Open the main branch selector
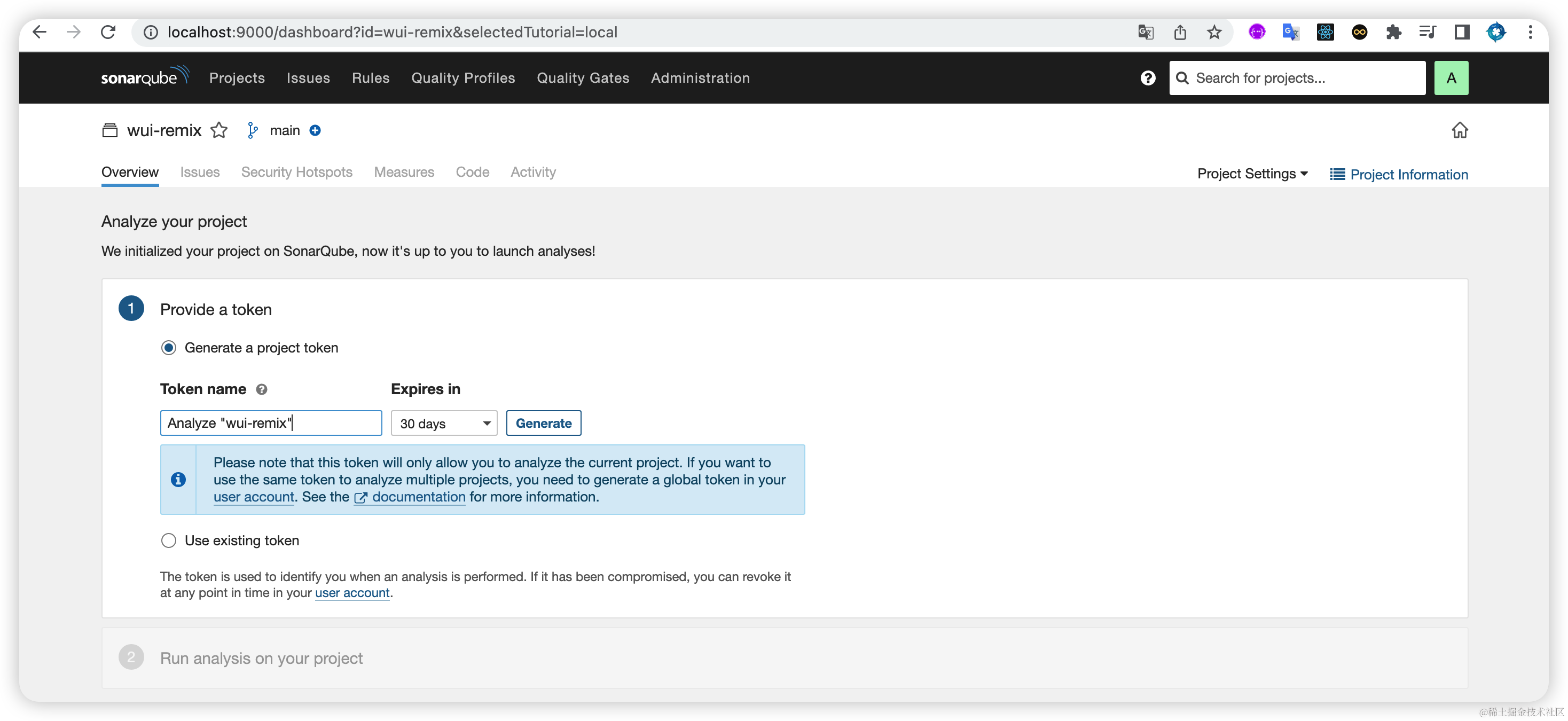 pyautogui.click(x=284, y=130)
